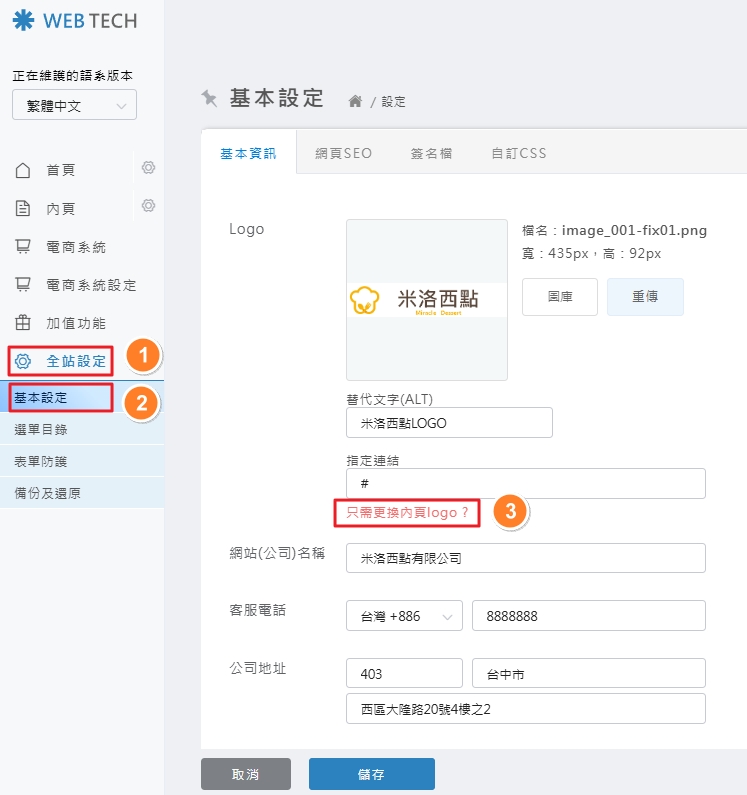Click the postal code field showing 403
Screen dimensions: 747x795
coord(404,673)
